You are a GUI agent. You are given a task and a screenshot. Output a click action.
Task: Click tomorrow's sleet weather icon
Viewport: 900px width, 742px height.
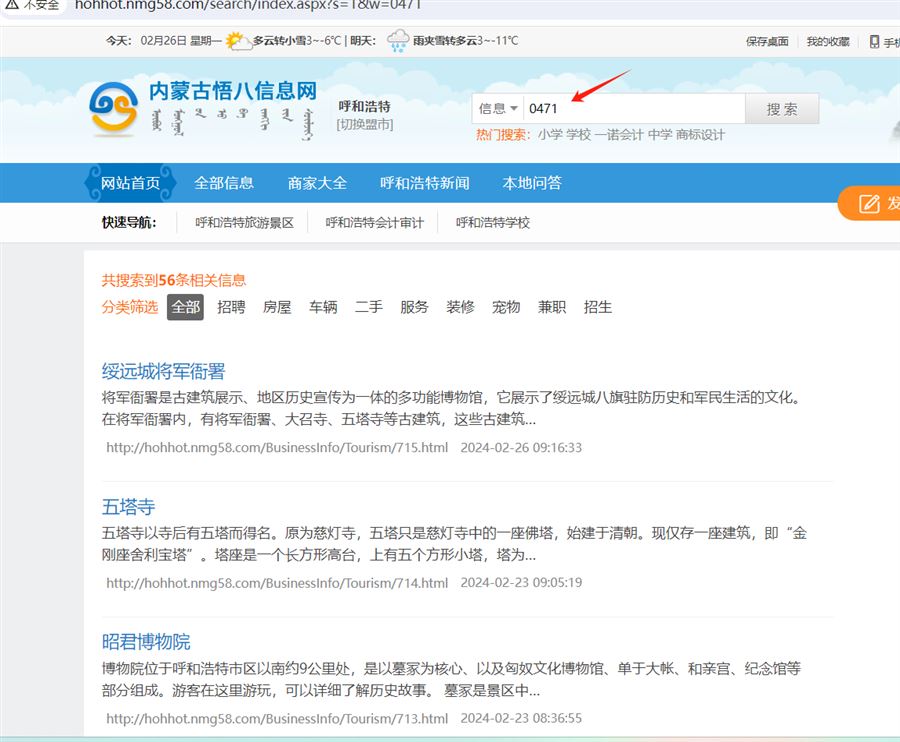[398, 41]
